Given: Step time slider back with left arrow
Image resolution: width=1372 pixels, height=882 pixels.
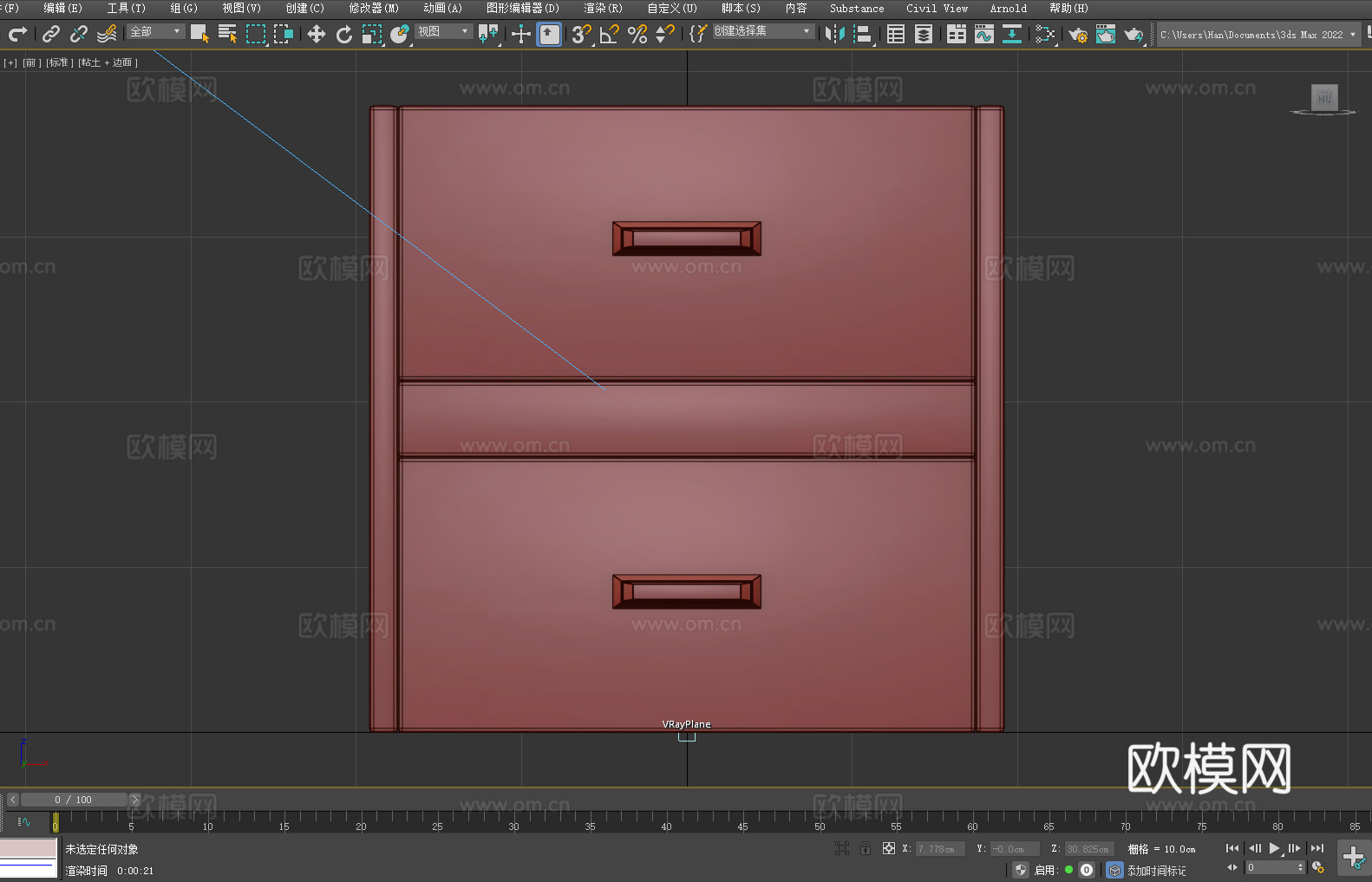Looking at the screenshot, I should coord(12,800).
